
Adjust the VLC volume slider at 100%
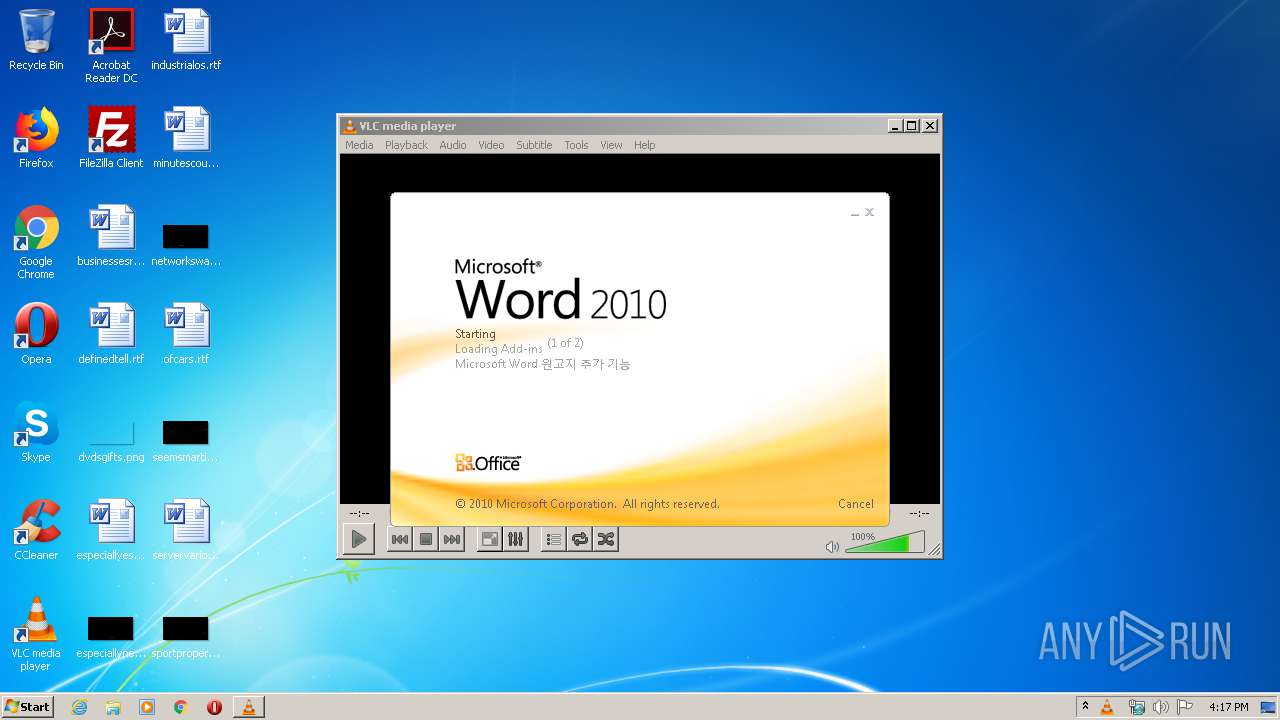click(885, 543)
